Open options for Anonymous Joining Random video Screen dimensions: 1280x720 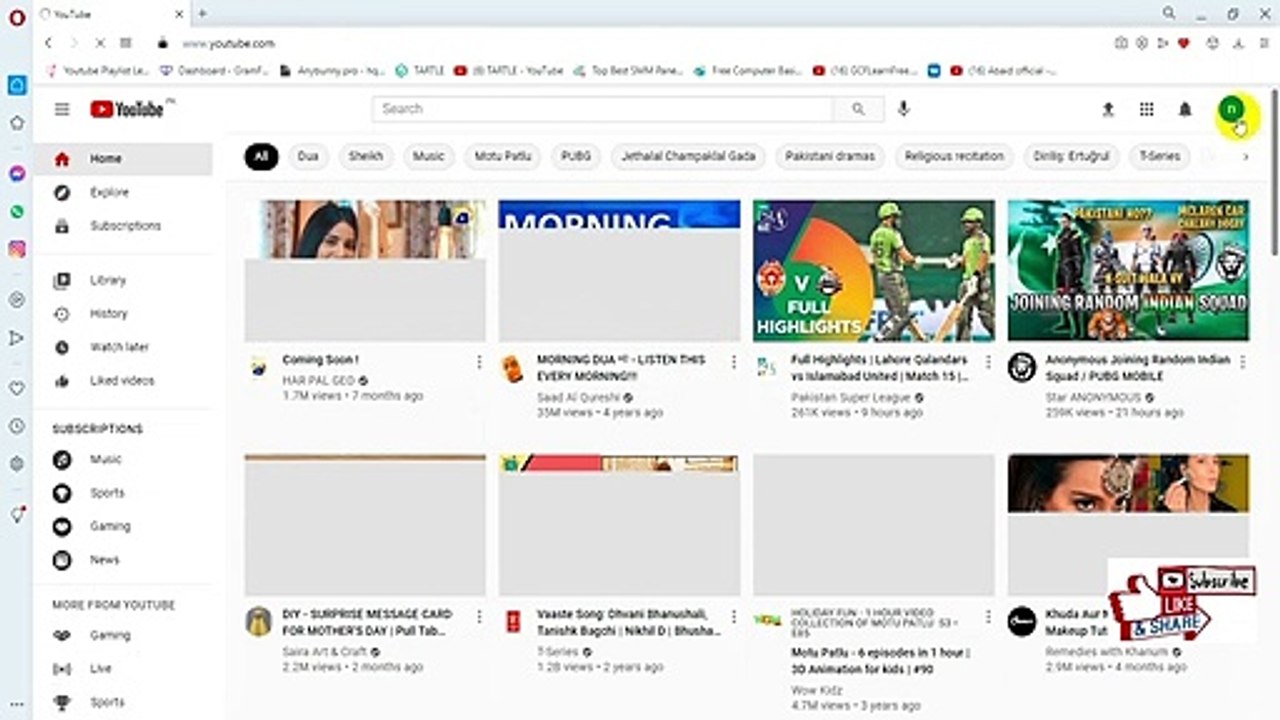tap(1243, 362)
